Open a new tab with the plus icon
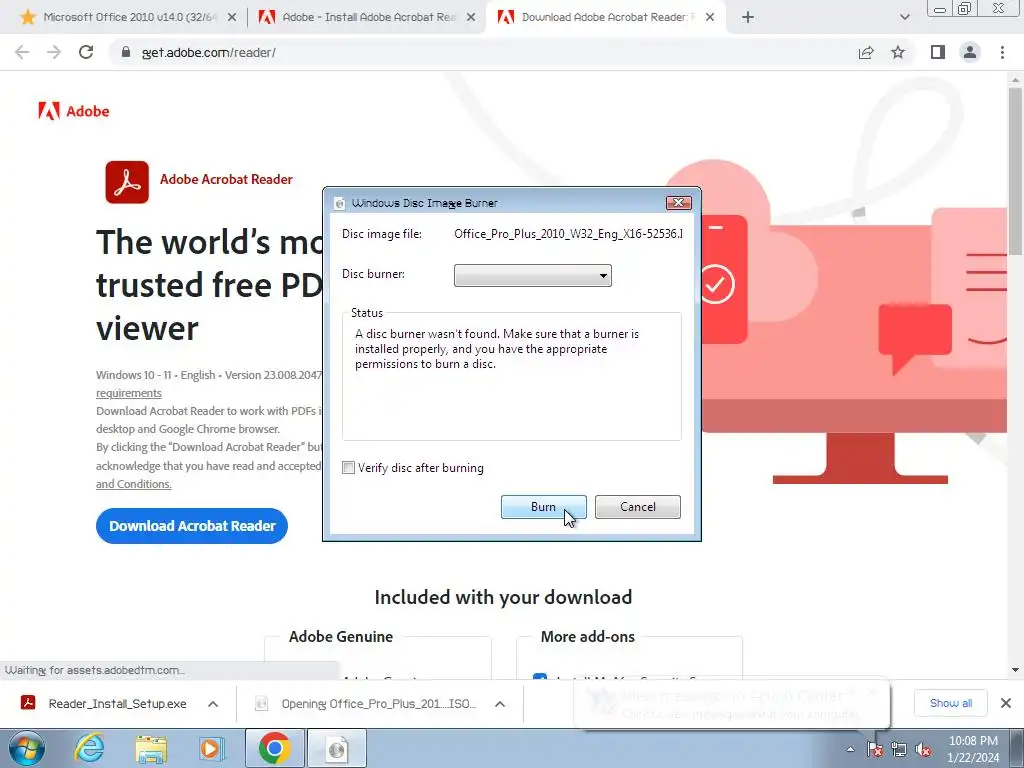1024x768 pixels. [748, 18]
